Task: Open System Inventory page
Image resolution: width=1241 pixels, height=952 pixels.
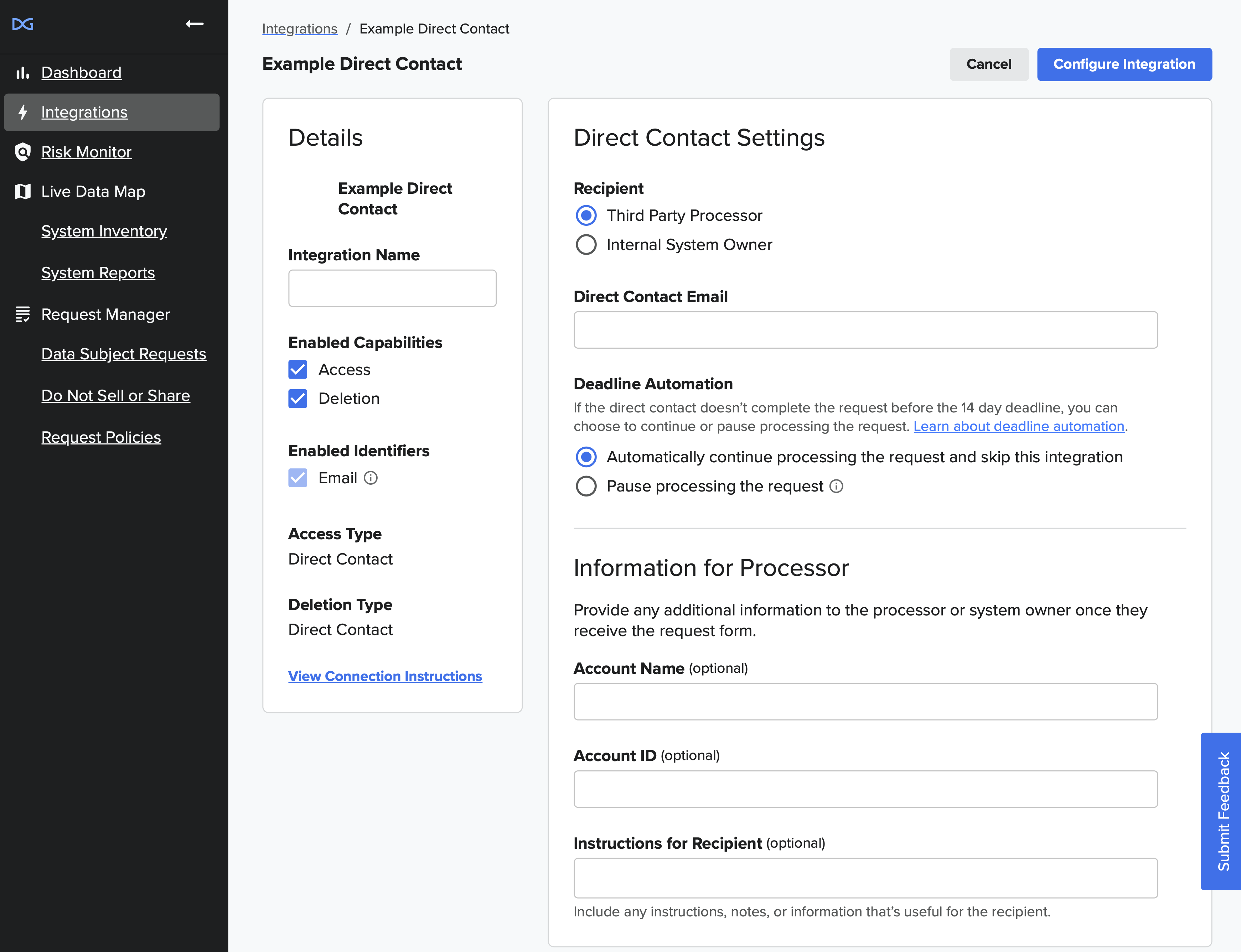Action: (x=104, y=231)
